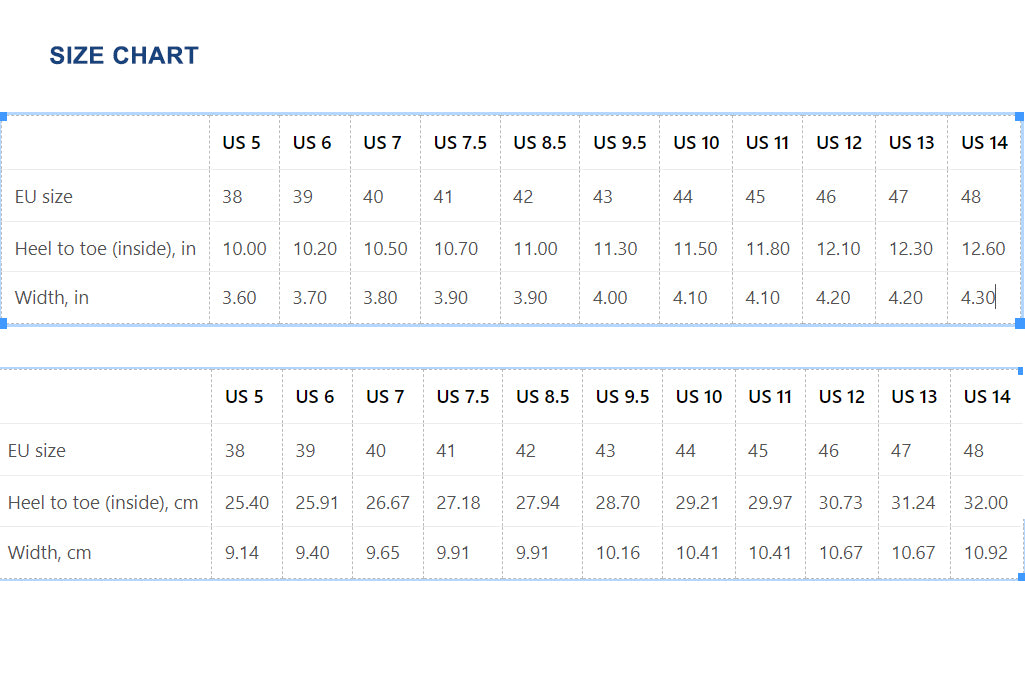This screenshot has width=1025, height=700.
Task: Click the SIZE CHART heading
Action: click(x=124, y=56)
